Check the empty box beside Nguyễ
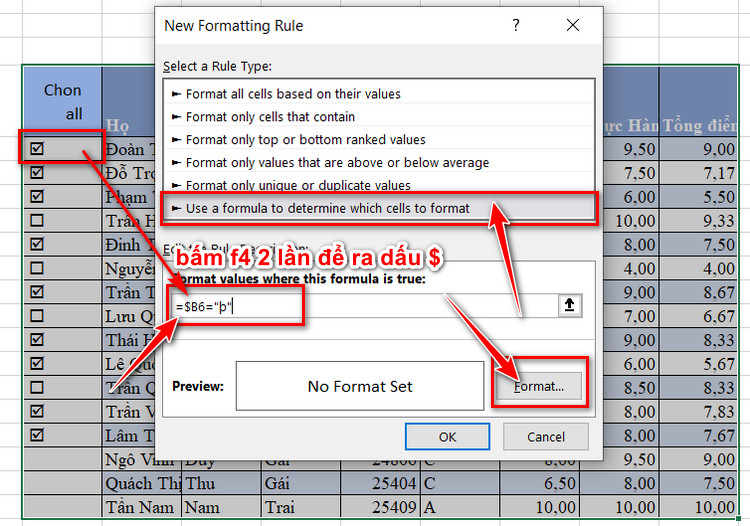The width and height of the screenshot is (750, 526). click(x=37, y=268)
